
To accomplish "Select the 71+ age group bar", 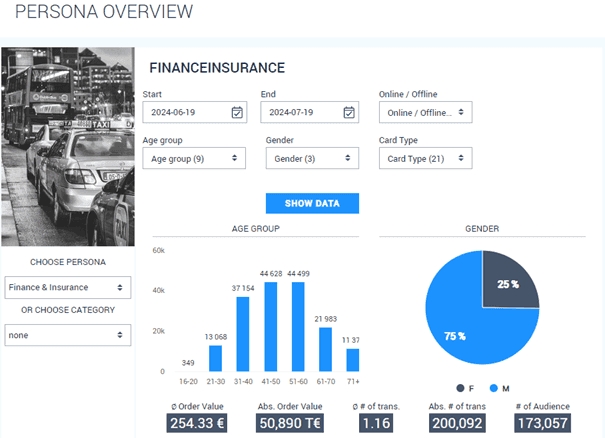I will tap(353, 360).
